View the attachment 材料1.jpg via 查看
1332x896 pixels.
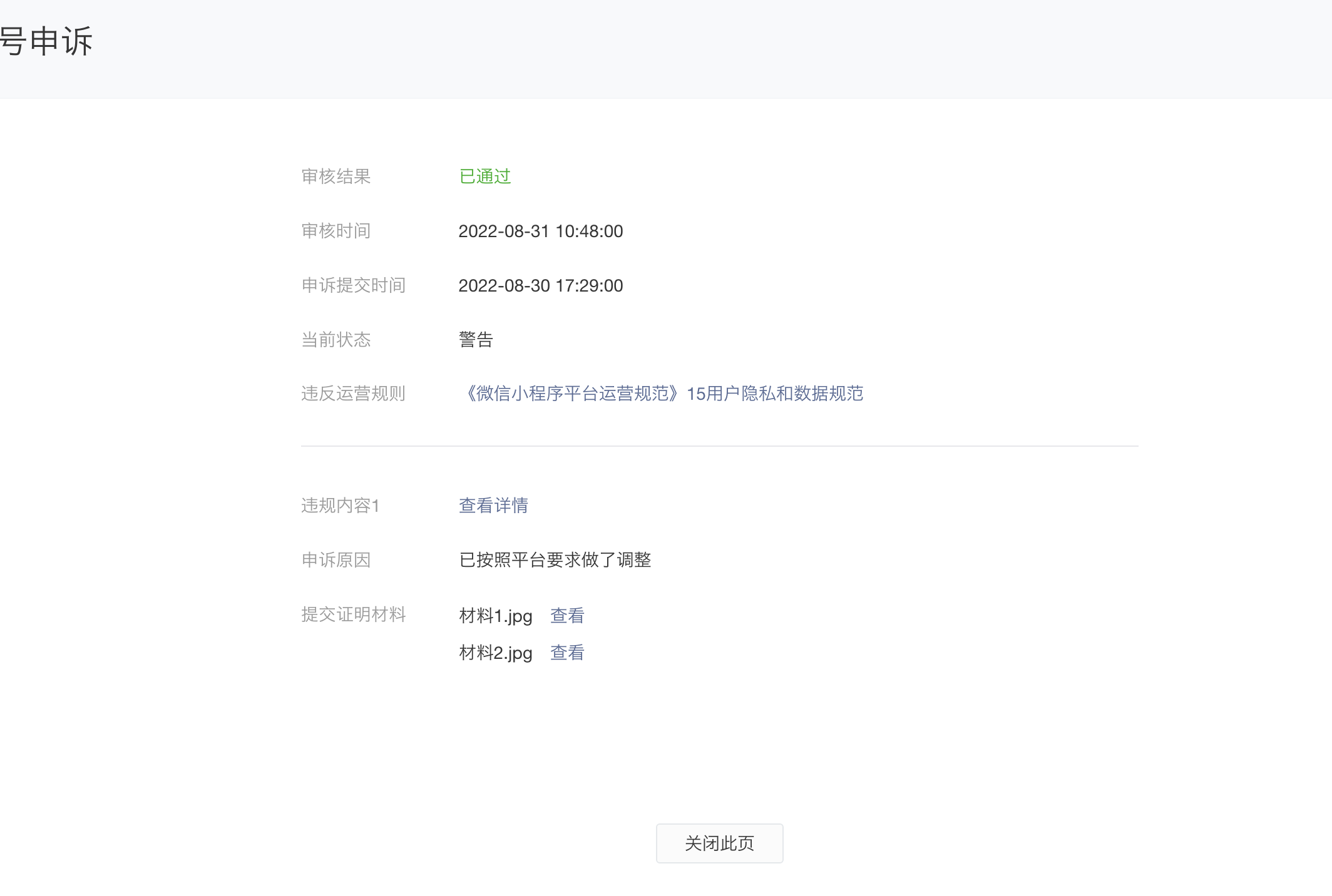pos(567,616)
